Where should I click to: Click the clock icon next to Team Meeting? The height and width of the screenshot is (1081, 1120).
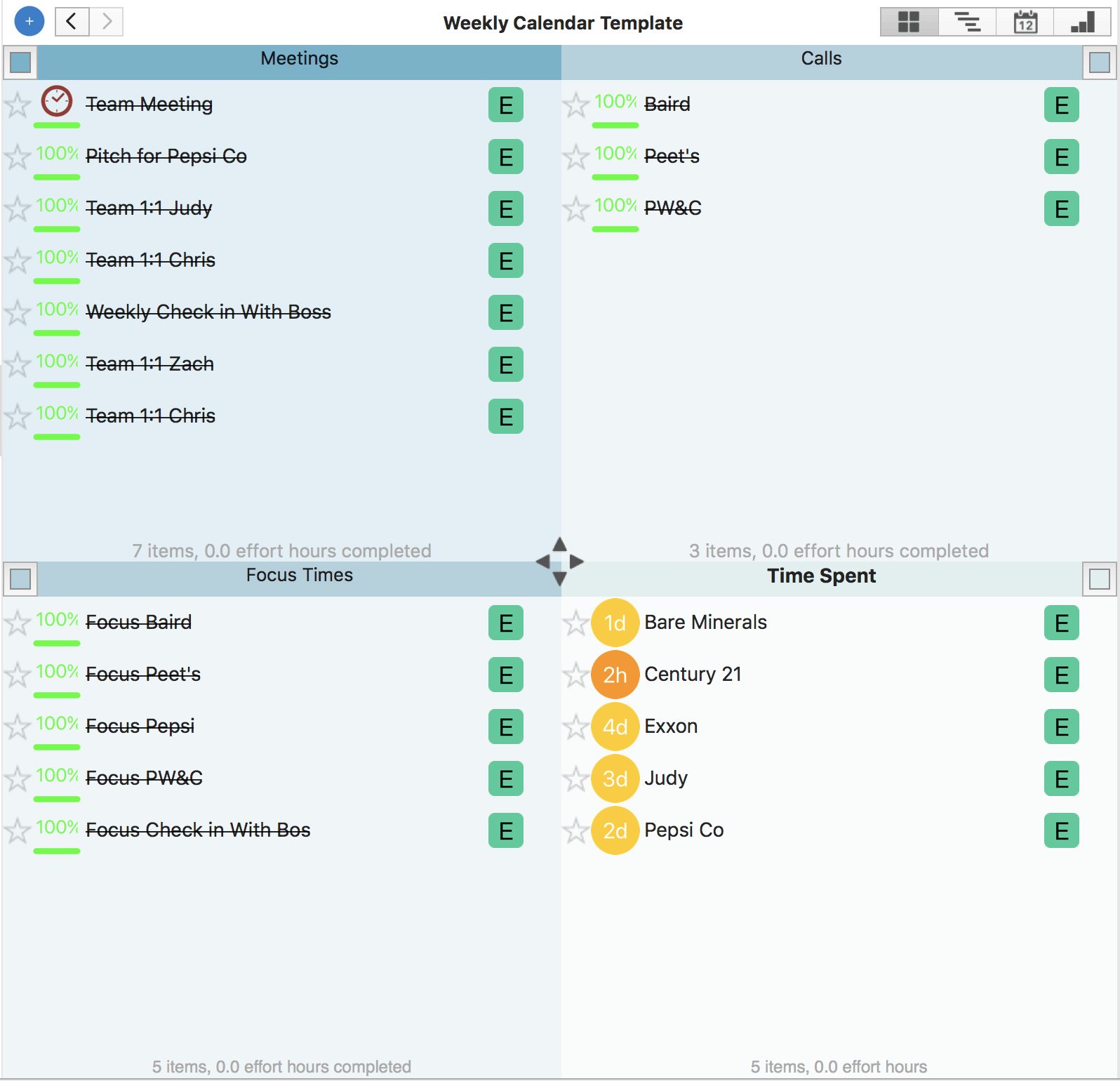click(x=57, y=101)
